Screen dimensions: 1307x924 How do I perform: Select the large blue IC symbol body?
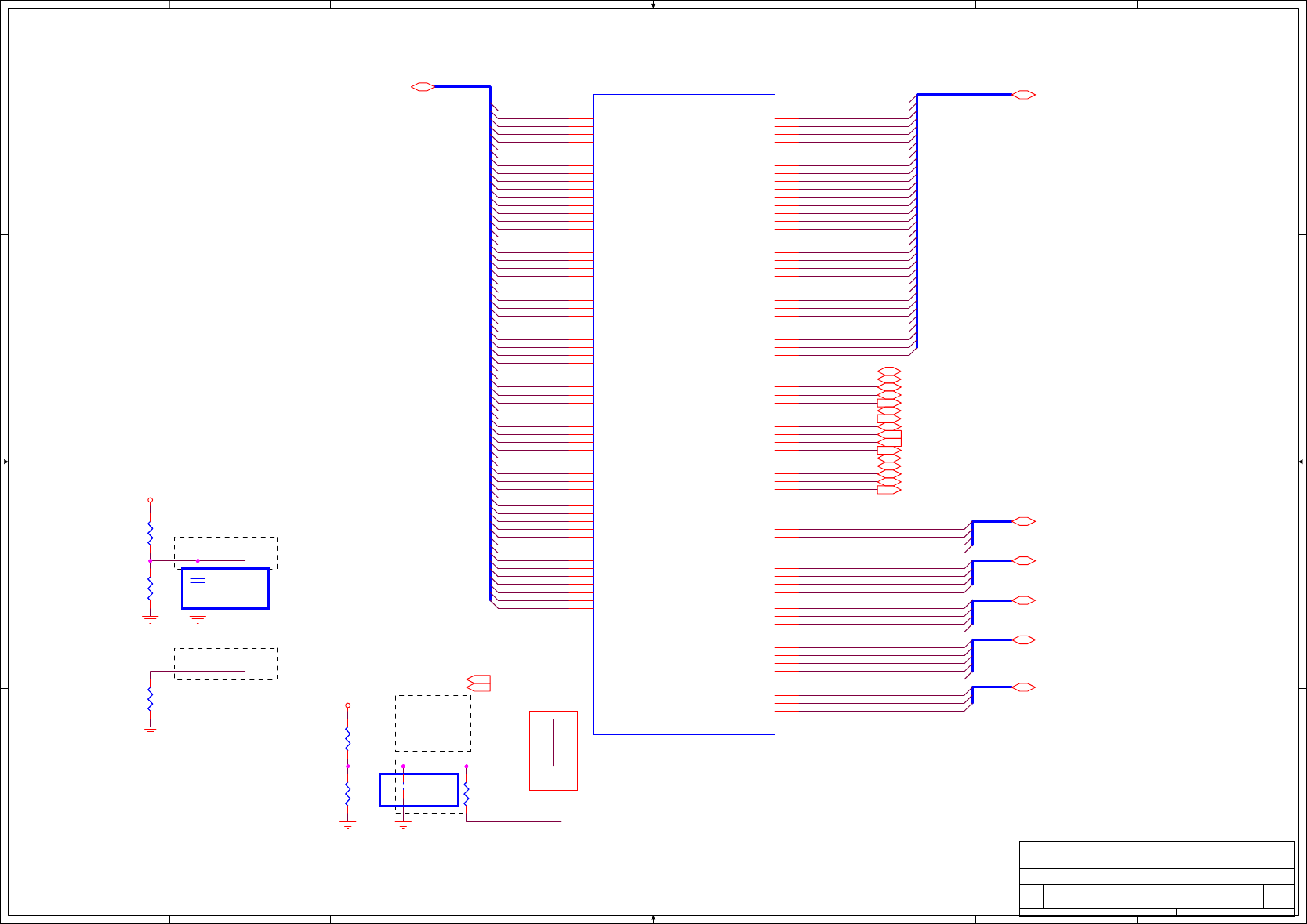coord(684,415)
